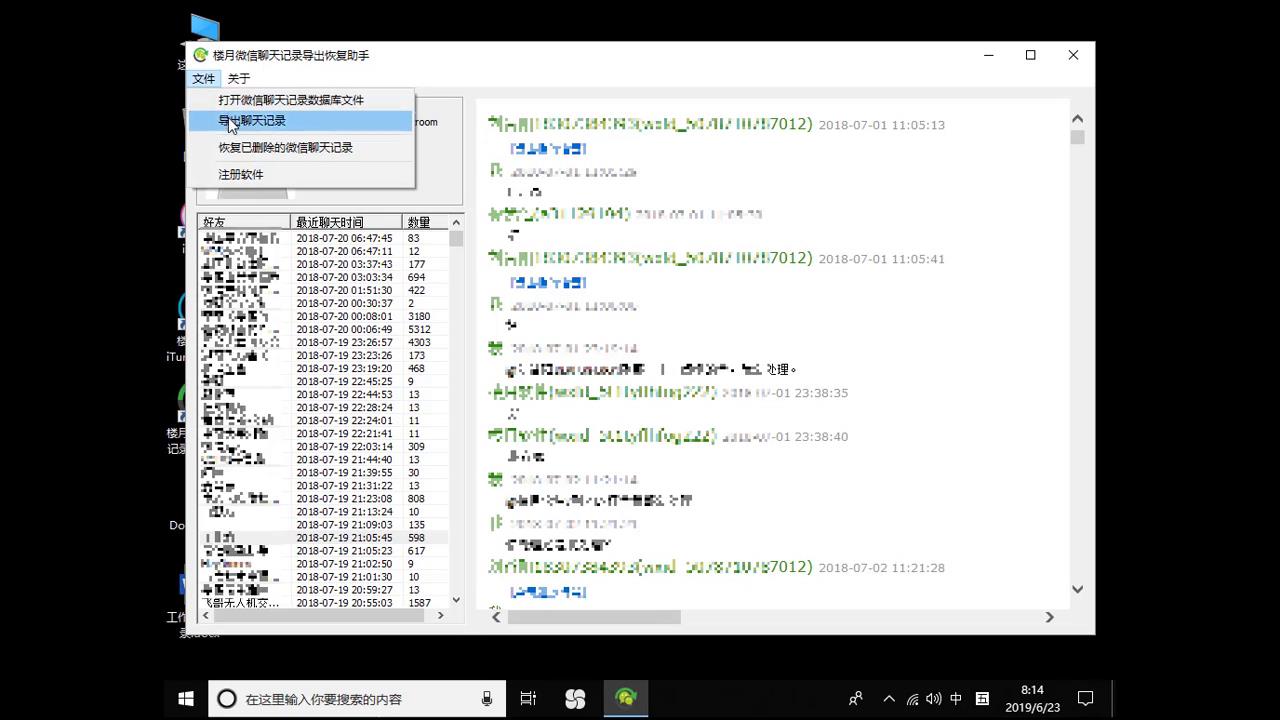Select row with 4303 messages

point(323,343)
